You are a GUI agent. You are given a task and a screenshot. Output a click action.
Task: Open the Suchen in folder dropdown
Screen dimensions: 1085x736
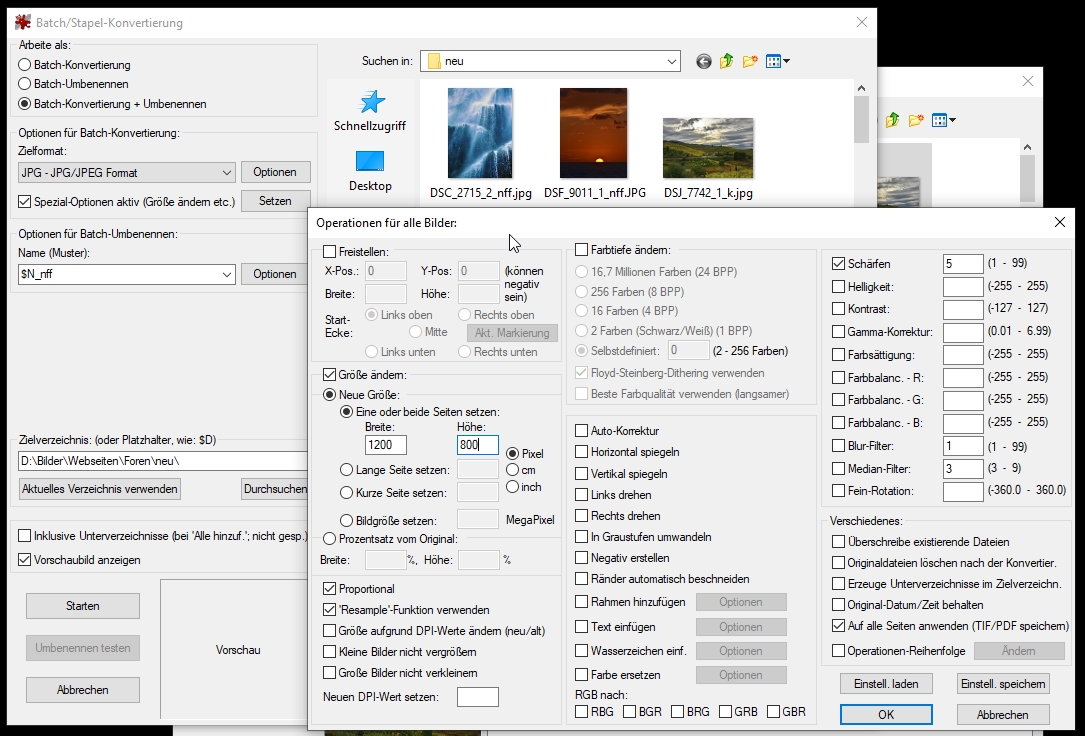[671, 62]
